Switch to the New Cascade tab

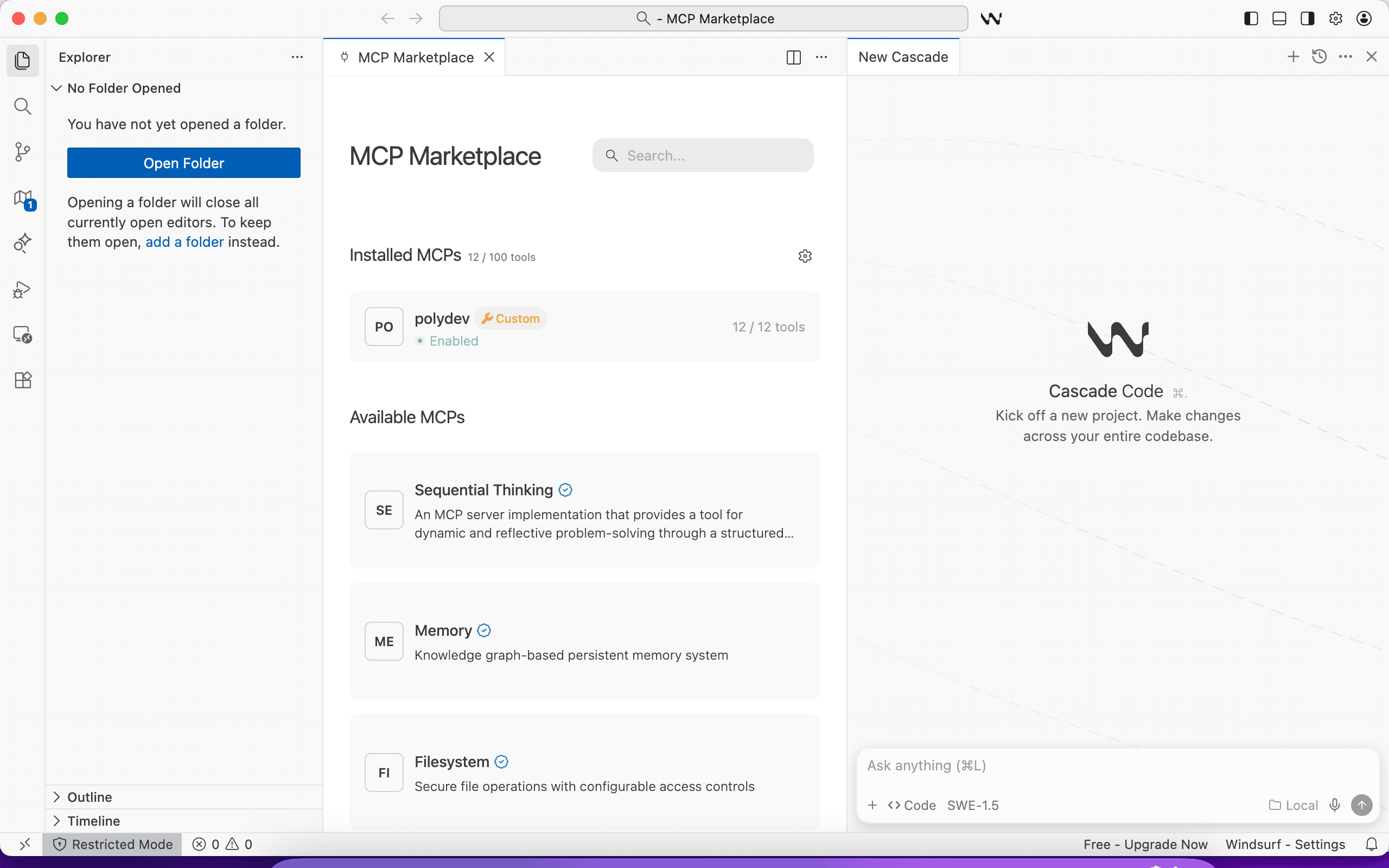(903, 56)
